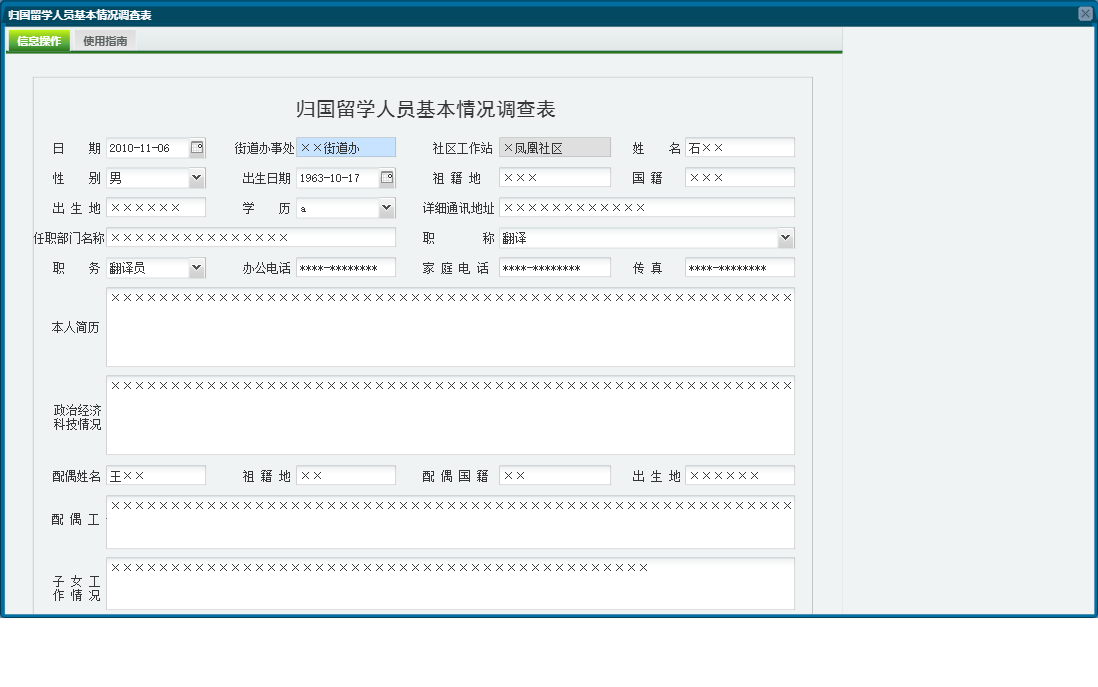The image size is (1098, 687).
Task: Select the 祖籍地 input next to birth date
Action: pos(555,177)
